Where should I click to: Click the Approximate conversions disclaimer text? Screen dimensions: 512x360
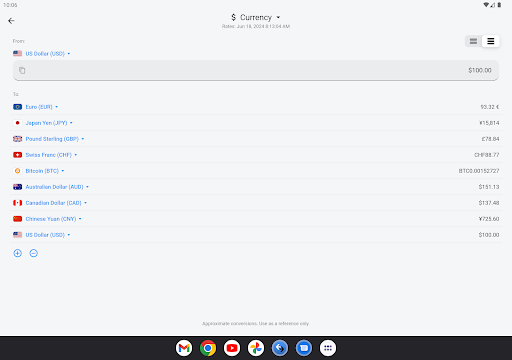point(256,324)
